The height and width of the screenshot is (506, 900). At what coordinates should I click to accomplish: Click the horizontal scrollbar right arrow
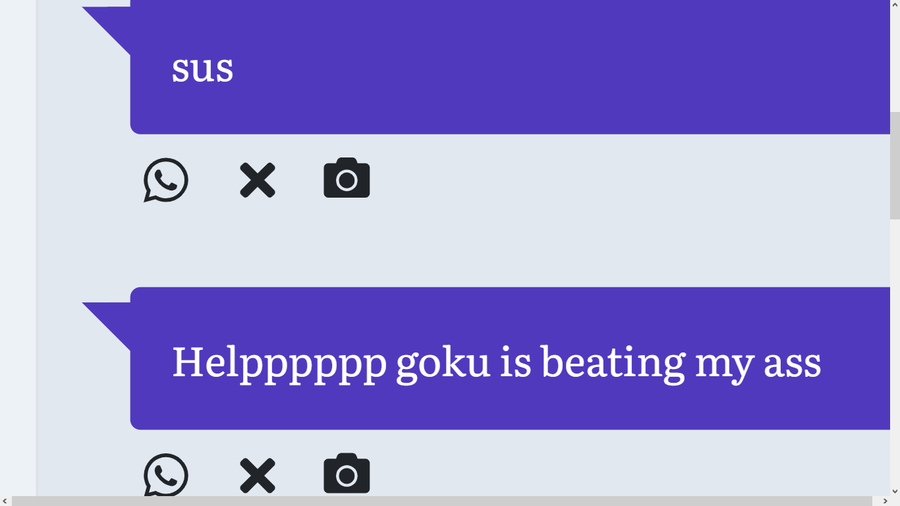tap(883, 501)
